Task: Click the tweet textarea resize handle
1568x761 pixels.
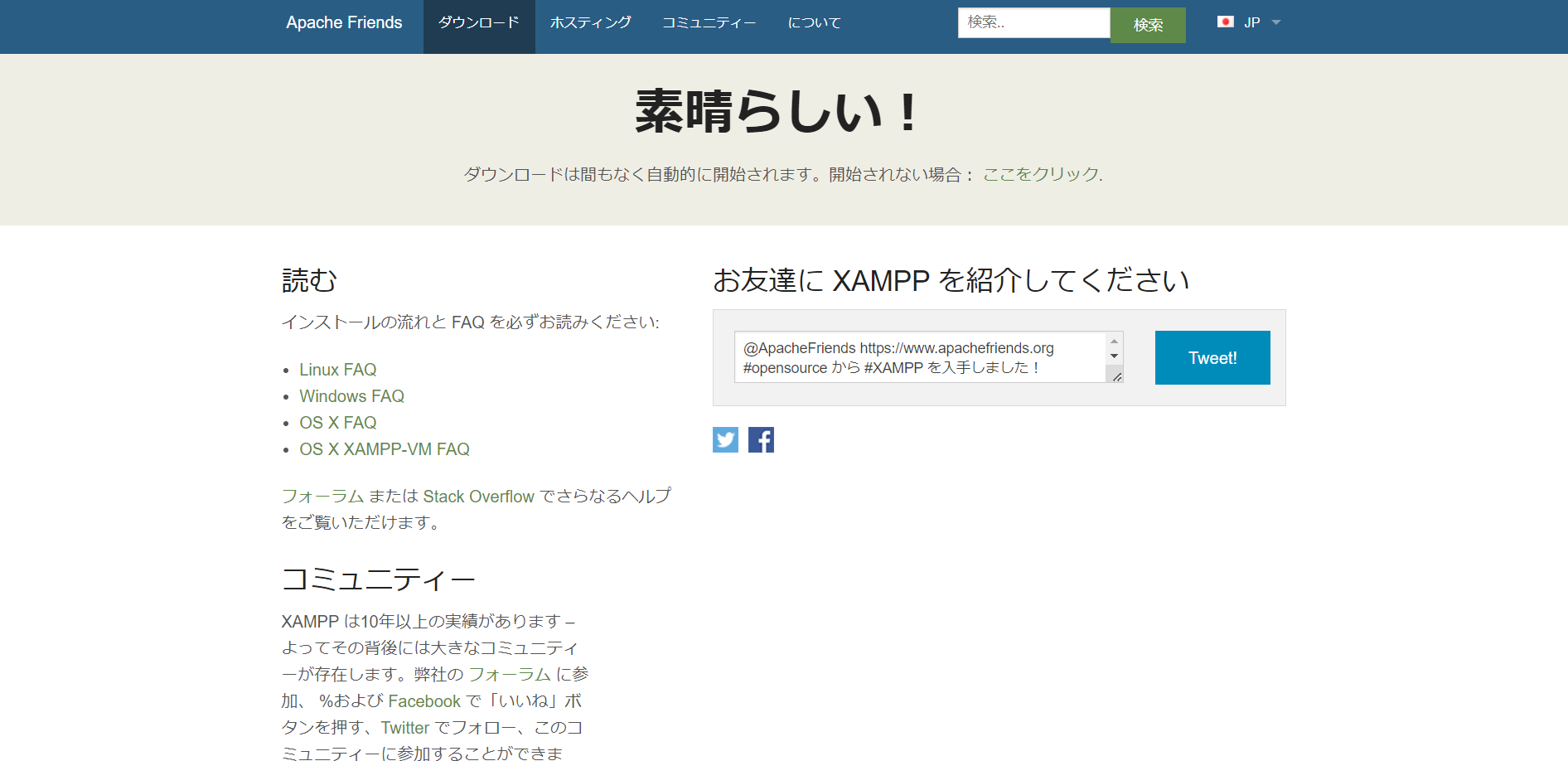Action: (1116, 376)
